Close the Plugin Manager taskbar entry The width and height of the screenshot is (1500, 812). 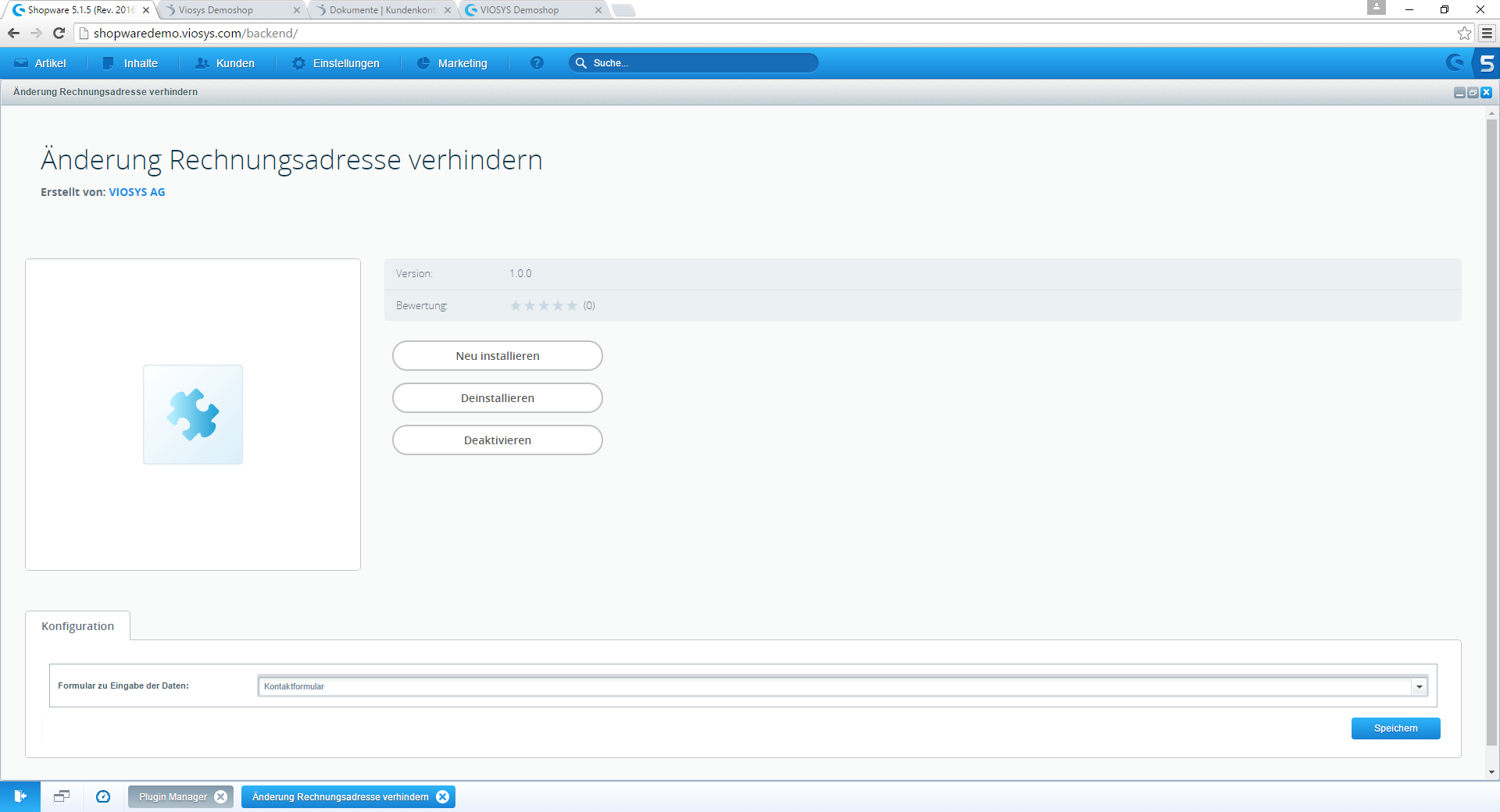click(221, 797)
